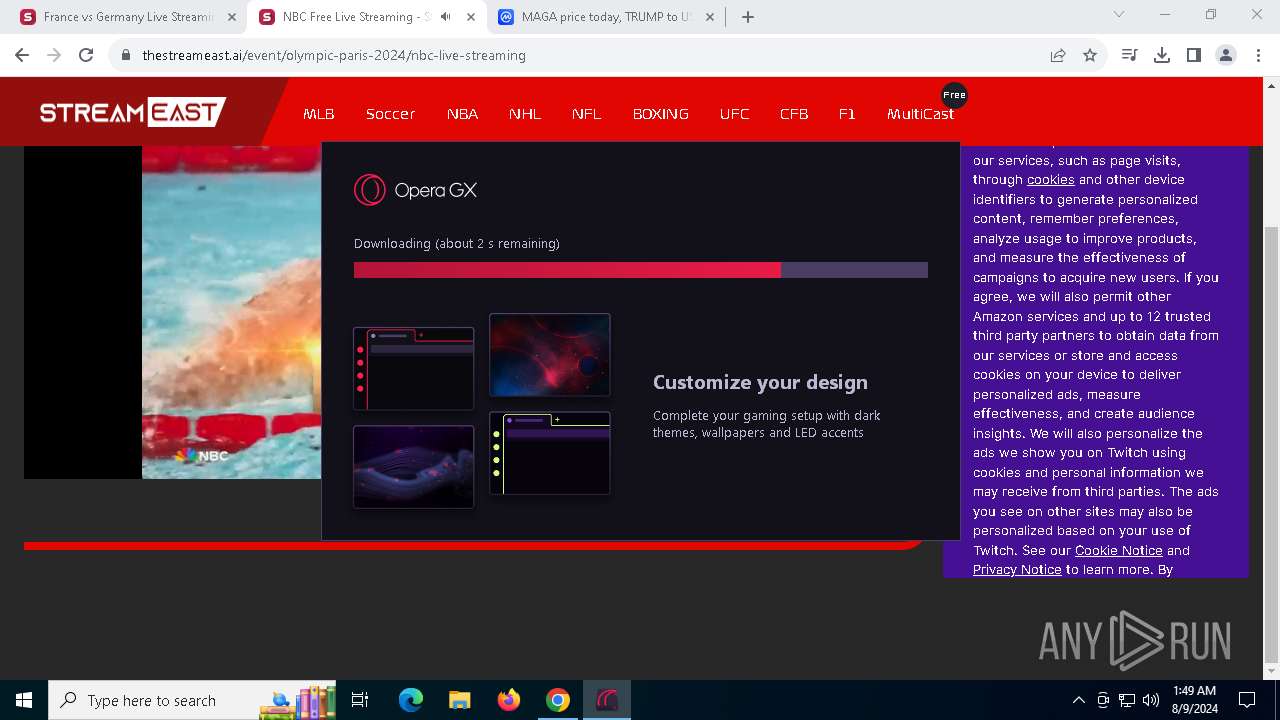Open Chrome downloads icon
Image resolution: width=1280 pixels, height=720 pixels.
point(1162,55)
